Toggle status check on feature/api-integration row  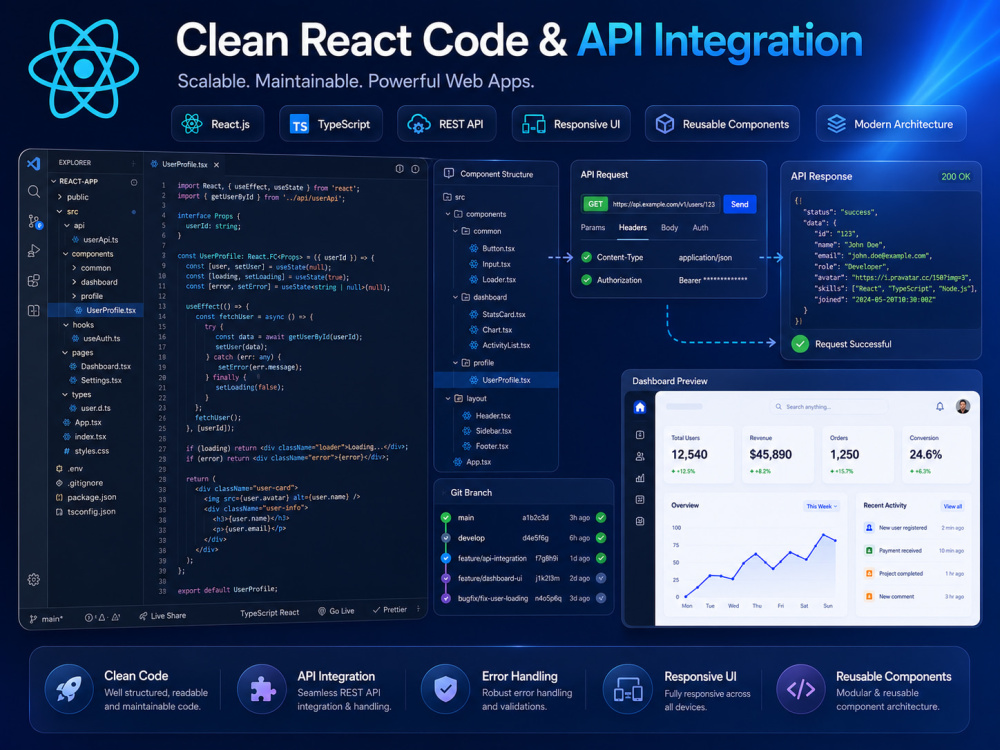pyautogui.click(x=601, y=558)
